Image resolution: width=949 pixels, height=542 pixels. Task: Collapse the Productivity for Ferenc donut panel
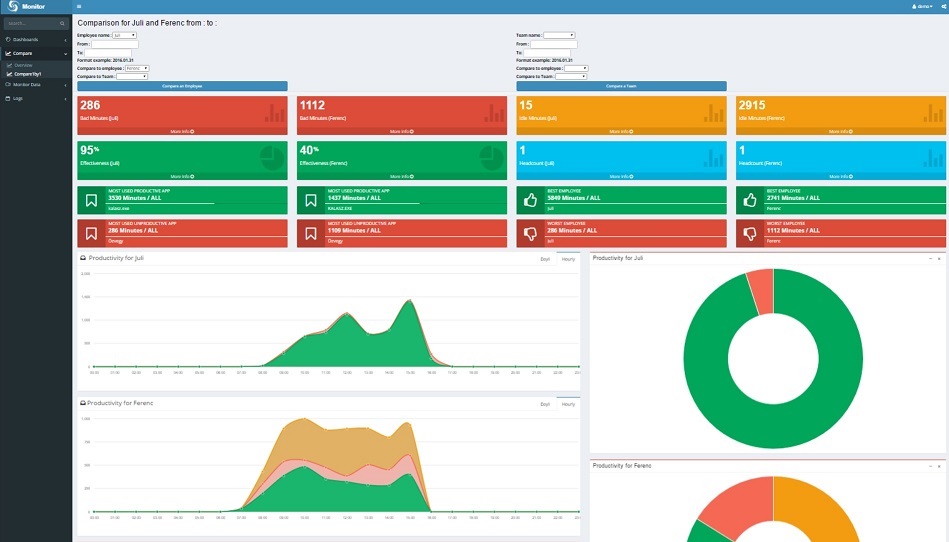click(x=930, y=466)
